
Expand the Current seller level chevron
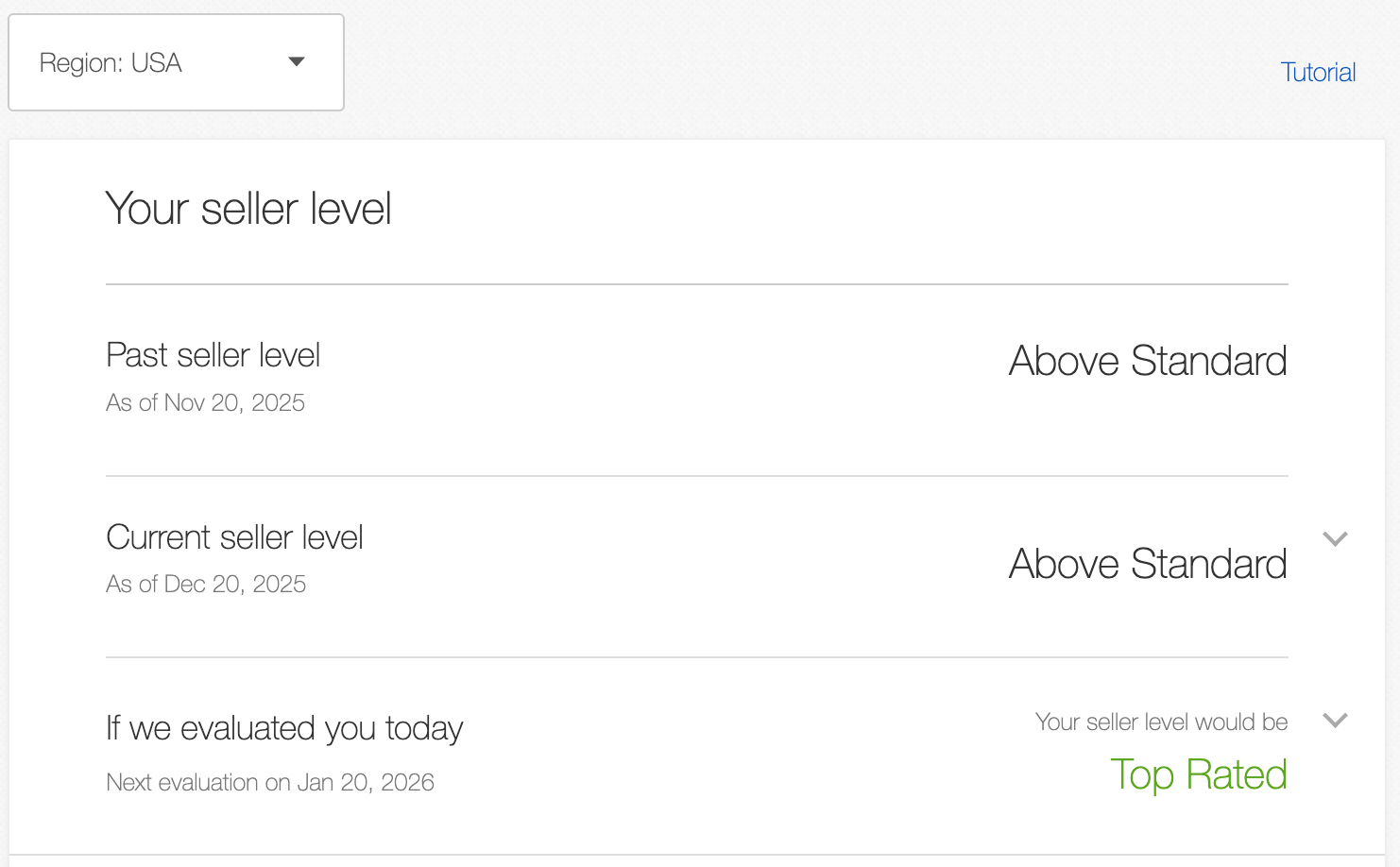[x=1335, y=539]
